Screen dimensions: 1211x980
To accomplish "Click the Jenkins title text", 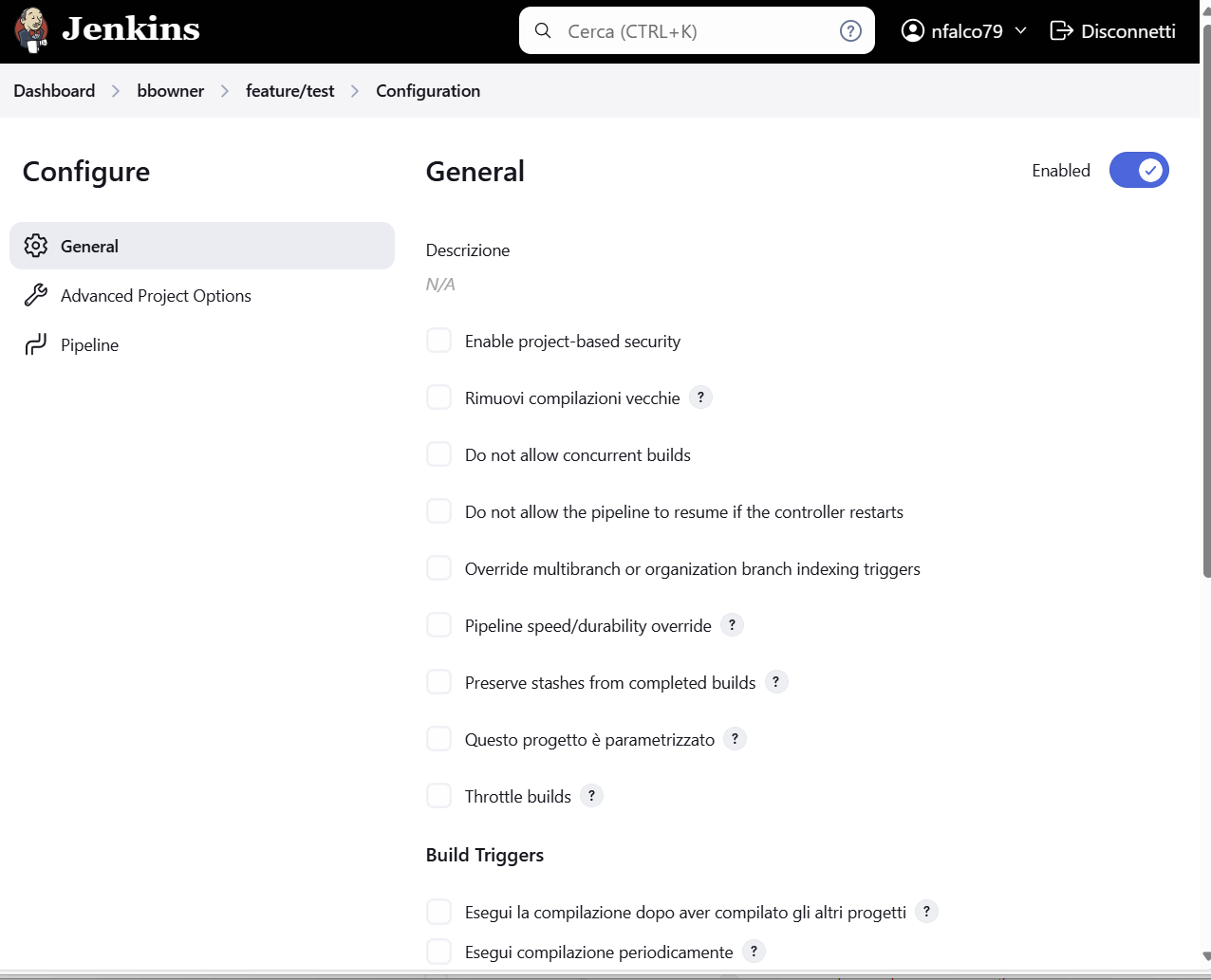I will coord(131,29).
